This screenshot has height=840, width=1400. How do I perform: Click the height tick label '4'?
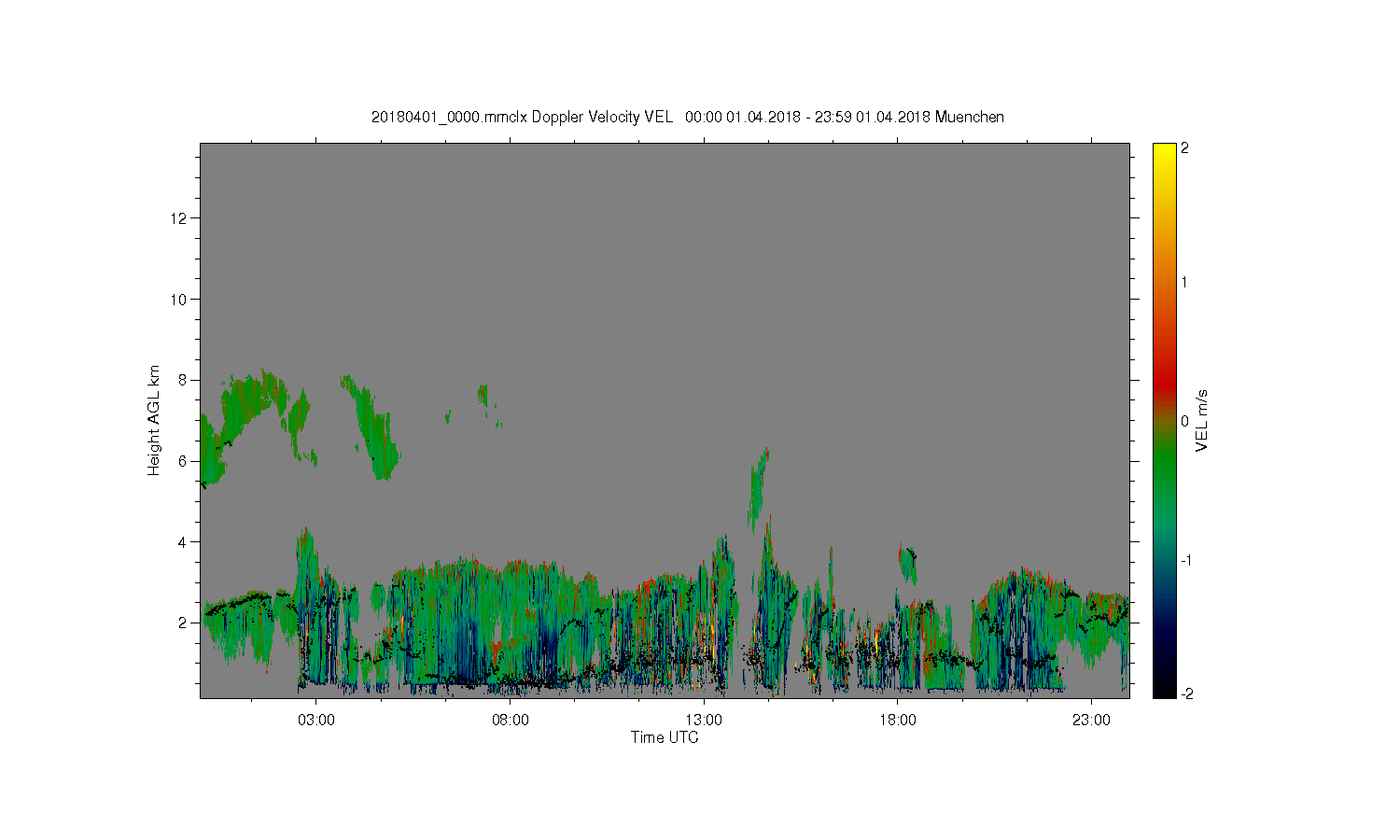pos(184,542)
